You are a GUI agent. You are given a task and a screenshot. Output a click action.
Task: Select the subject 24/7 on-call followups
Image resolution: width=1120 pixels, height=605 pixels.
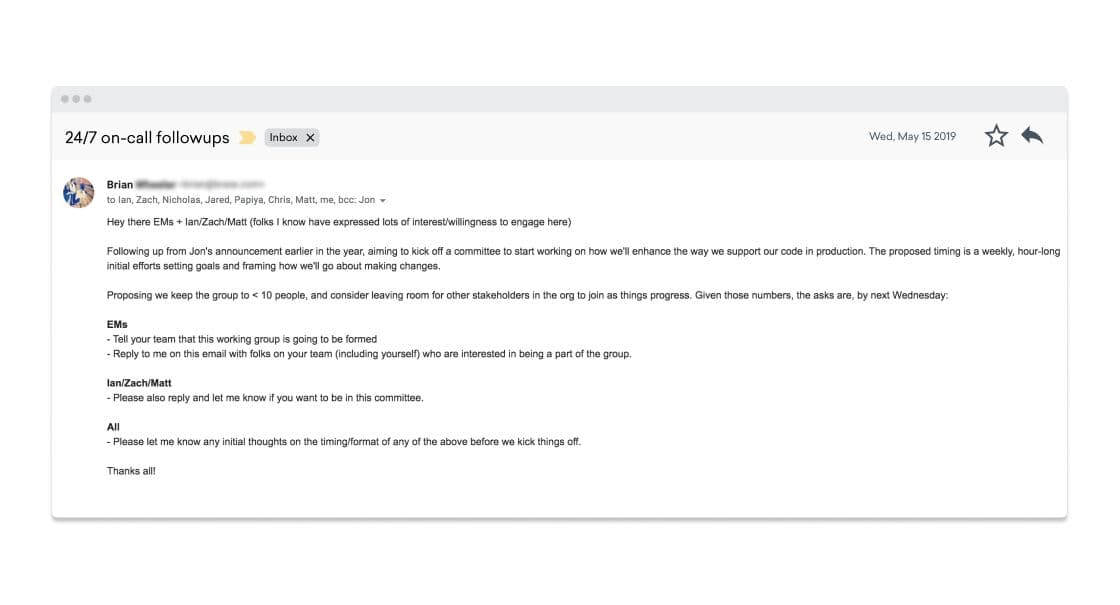(147, 138)
